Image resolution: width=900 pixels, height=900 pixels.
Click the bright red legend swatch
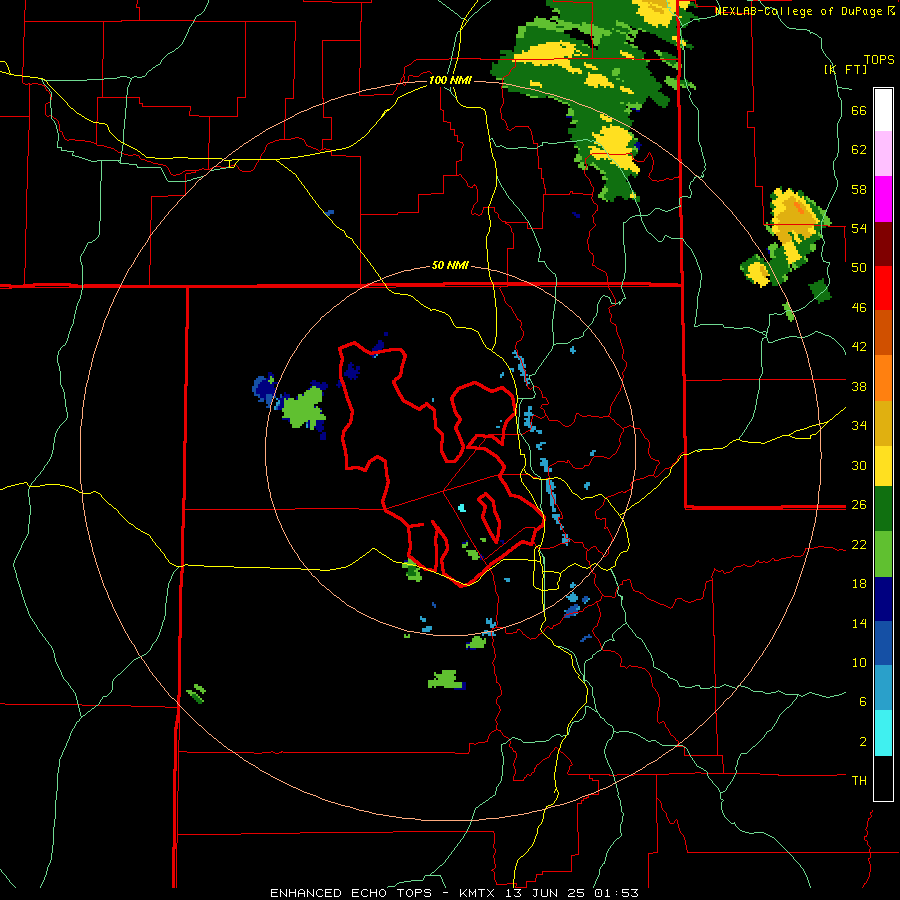coord(883,288)
